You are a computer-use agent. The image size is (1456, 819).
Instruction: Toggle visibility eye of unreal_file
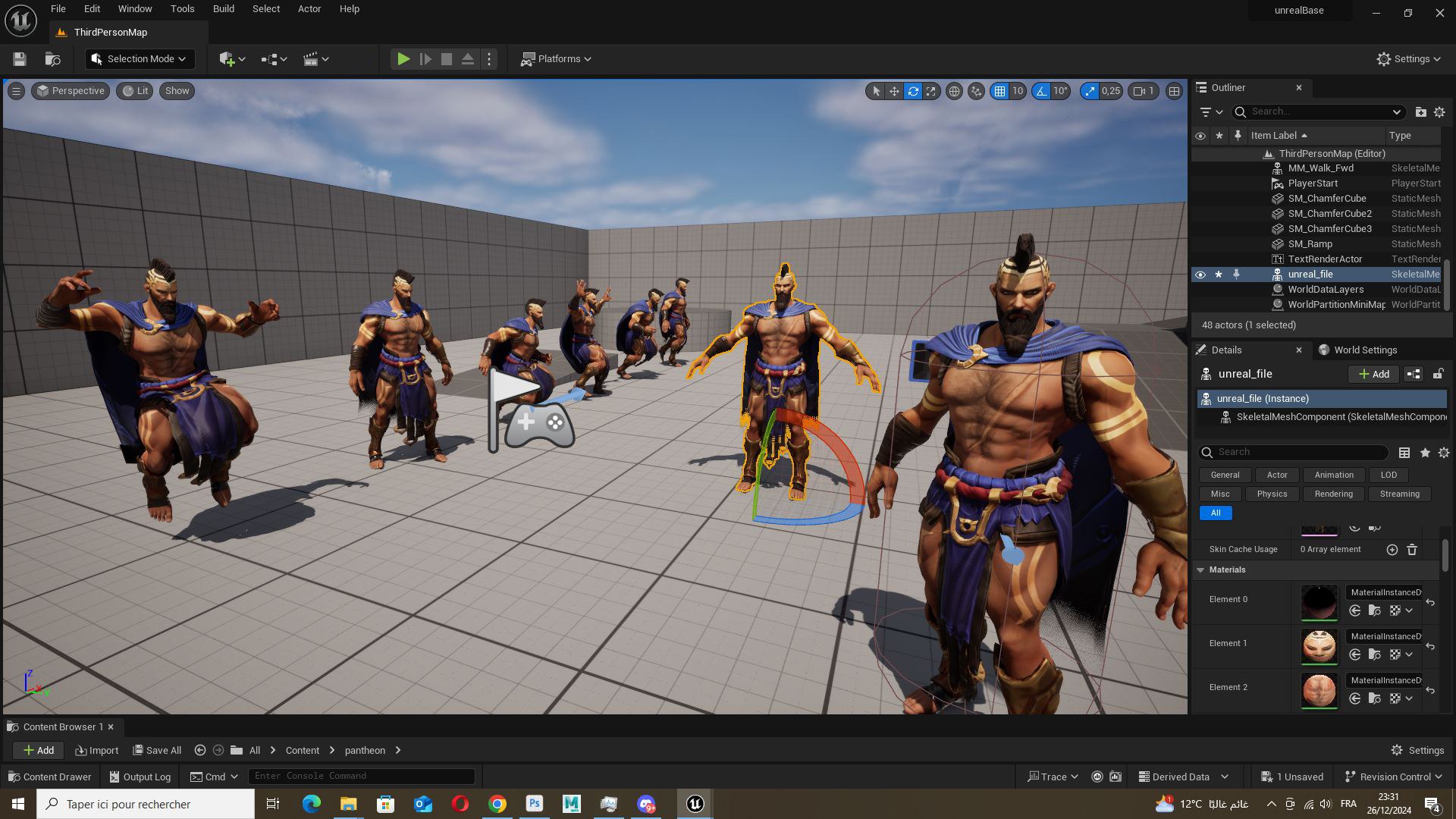(x=1200, y=275)
